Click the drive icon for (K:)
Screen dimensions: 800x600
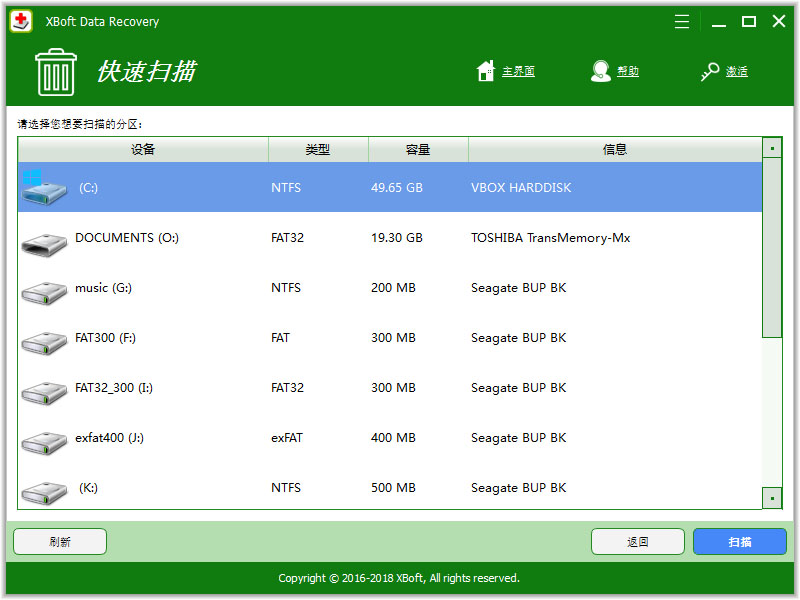pyautogui.click(x=44, y=493)
